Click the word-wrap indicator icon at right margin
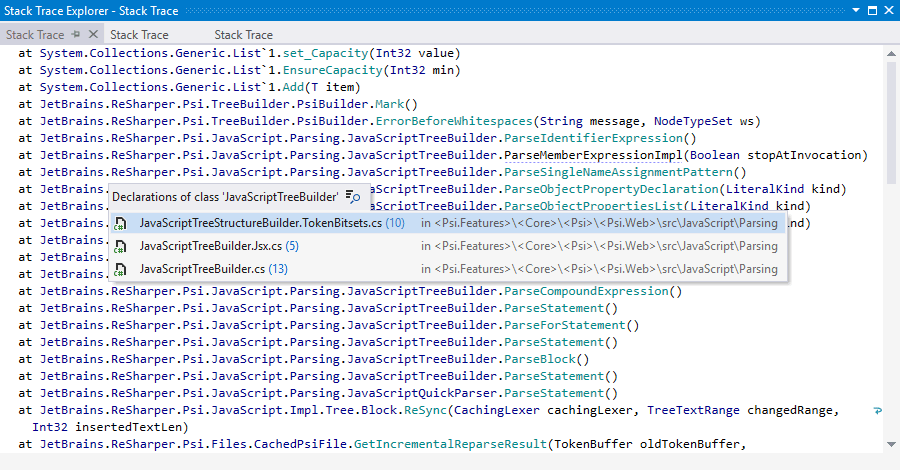 877,410
